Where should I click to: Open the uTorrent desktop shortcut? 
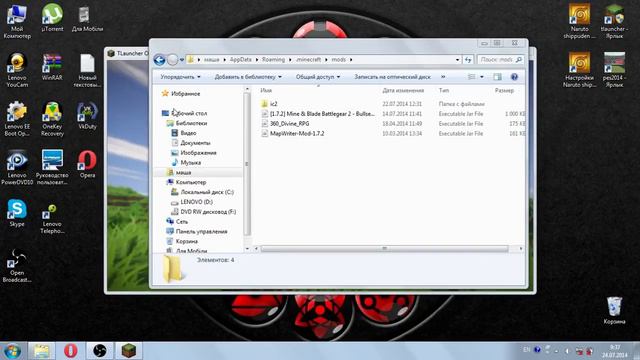click(52, 18)
